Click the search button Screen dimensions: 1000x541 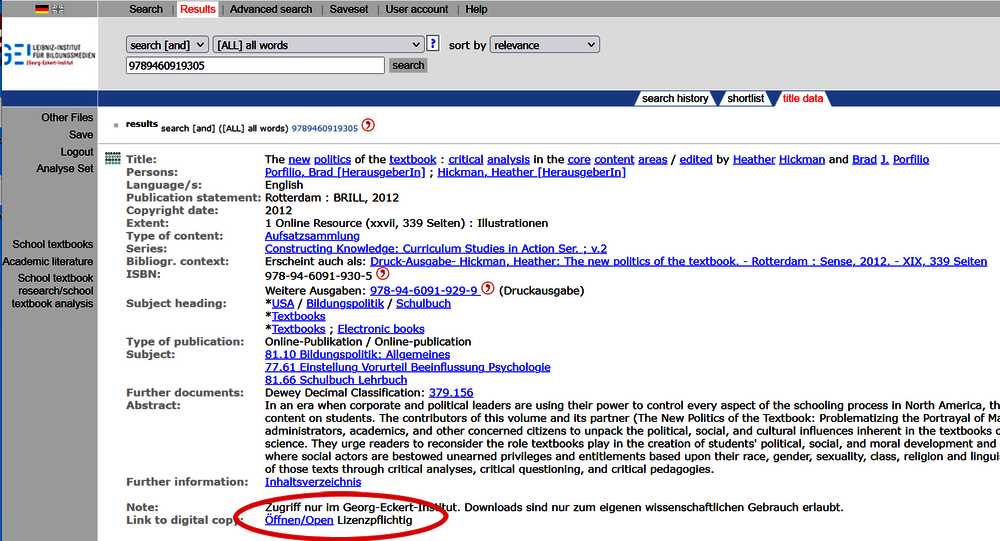click(x=408, y=65)
